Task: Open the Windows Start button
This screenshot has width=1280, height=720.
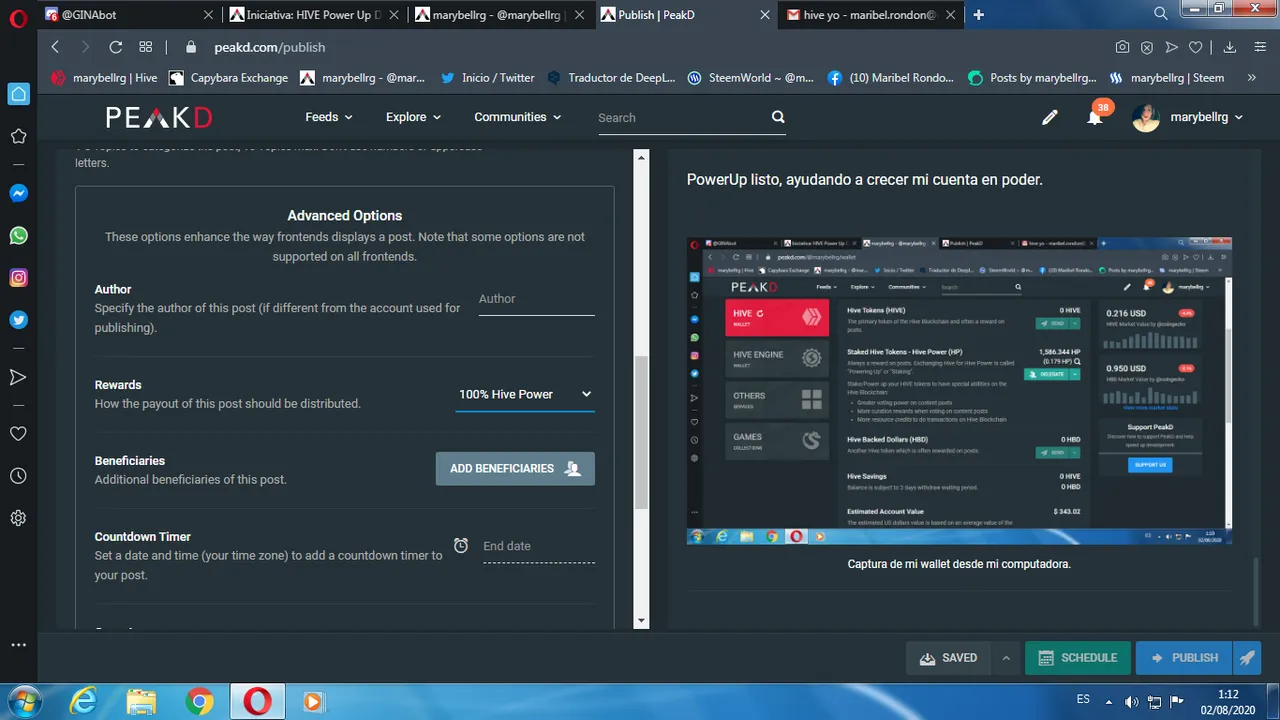Action: click(23, 701)
